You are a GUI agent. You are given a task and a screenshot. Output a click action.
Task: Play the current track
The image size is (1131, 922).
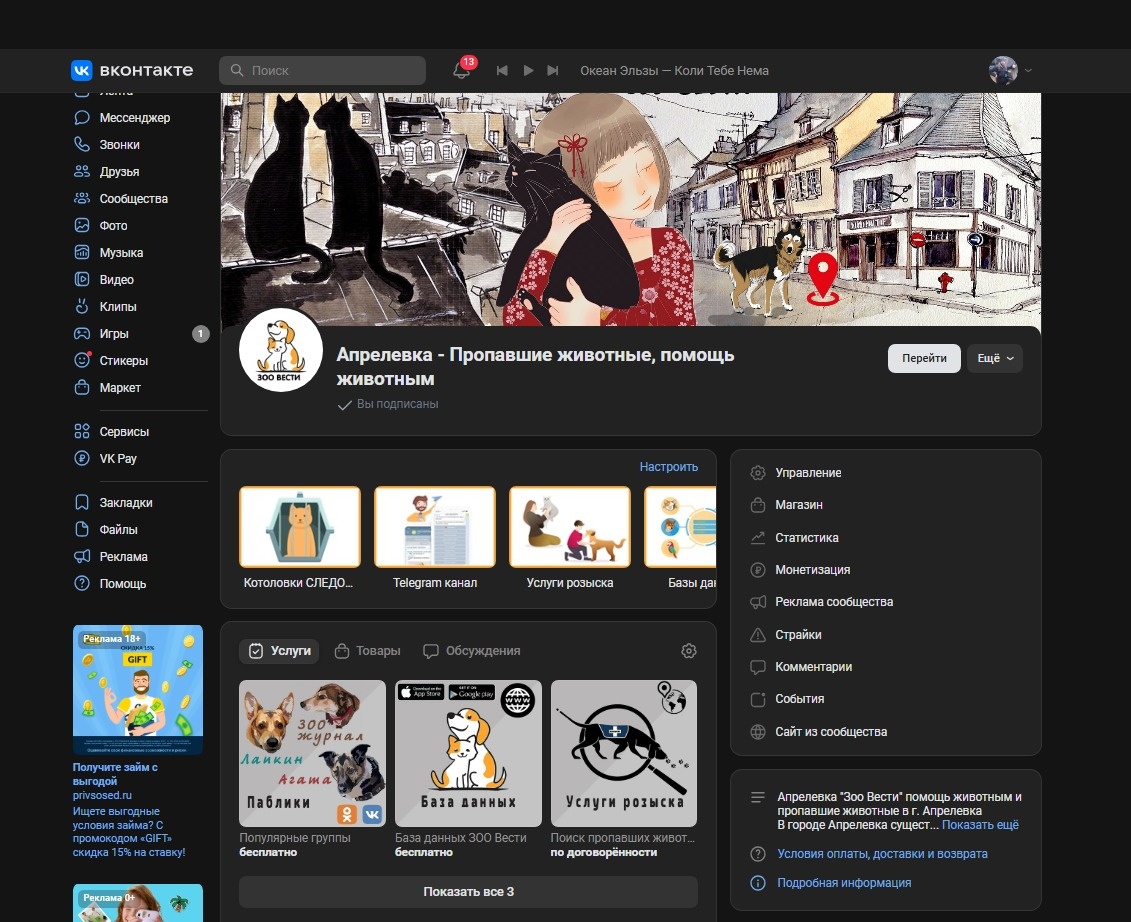pos(528,71)
